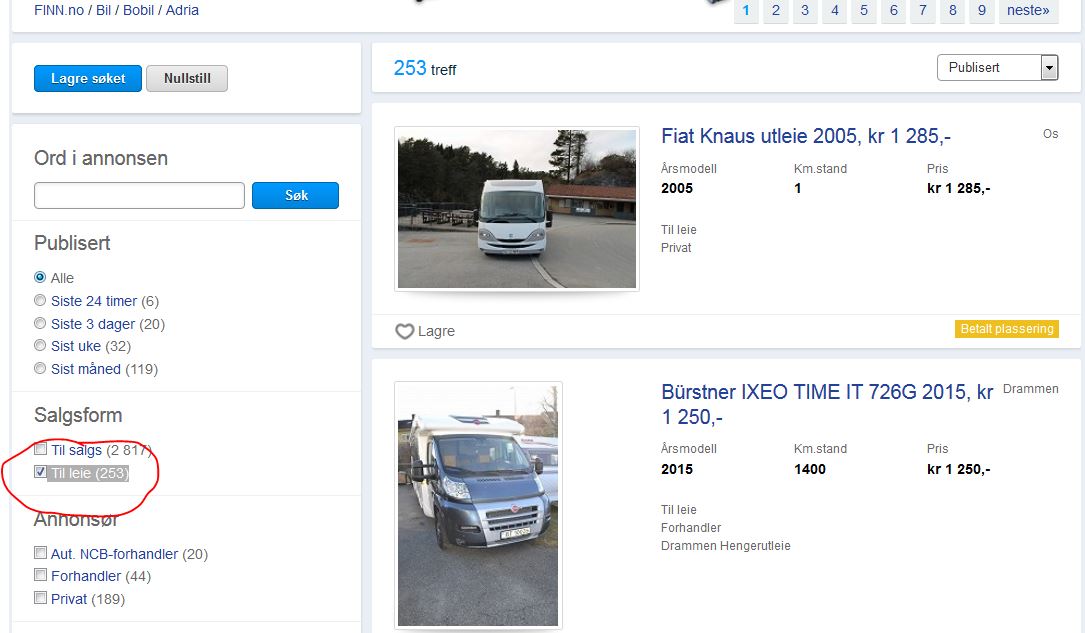Click the kr 1 250,- price value
Screen dimensions: 1085x633
point(958,469)
